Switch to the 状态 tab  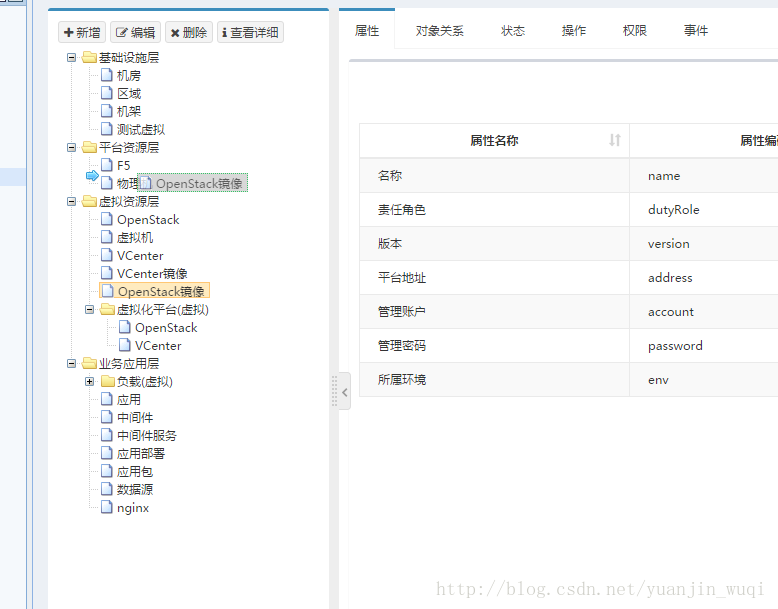(513, 31)
